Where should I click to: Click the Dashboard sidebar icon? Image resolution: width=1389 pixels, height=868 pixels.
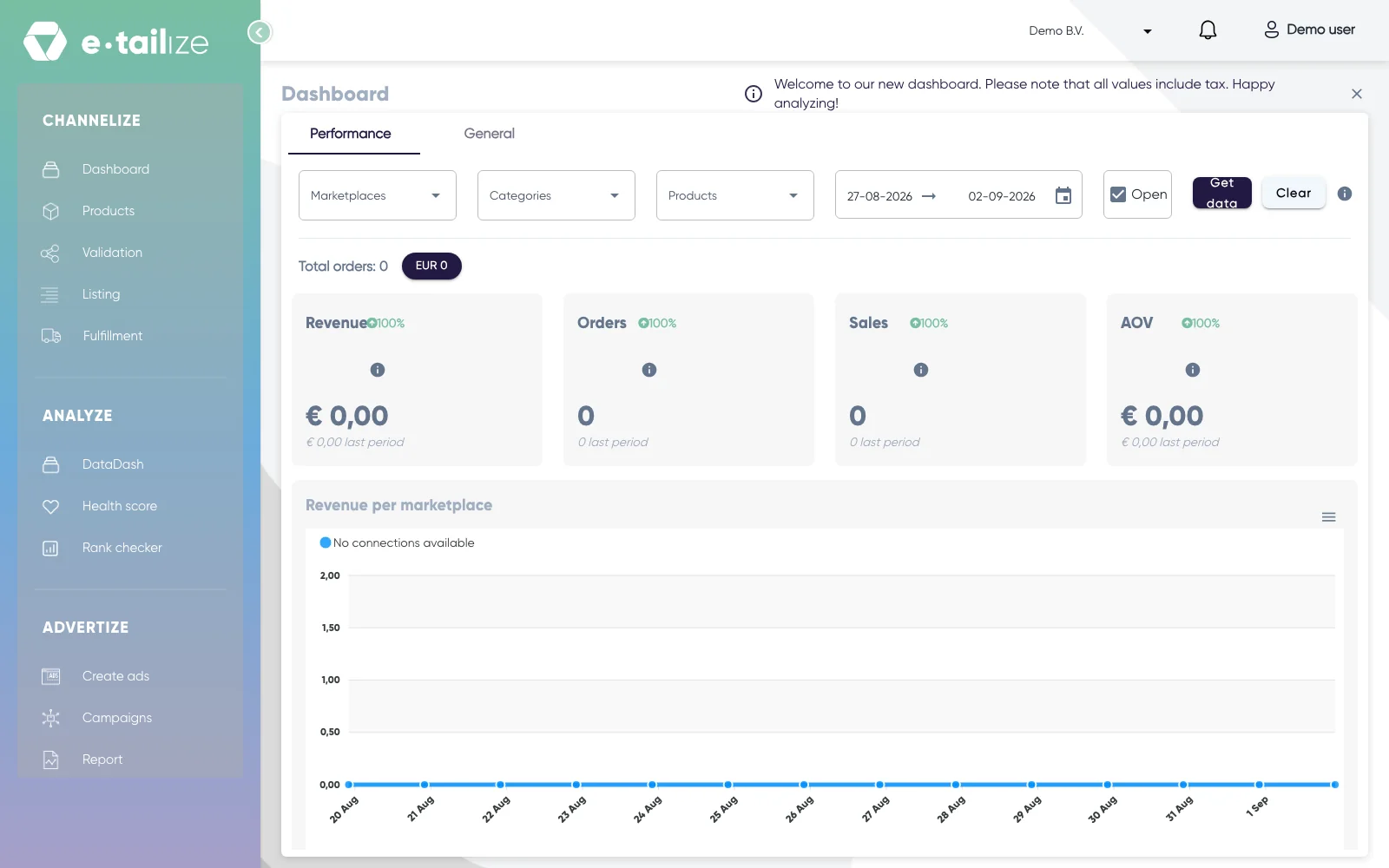pyautogui.click(x=51, y=169)
